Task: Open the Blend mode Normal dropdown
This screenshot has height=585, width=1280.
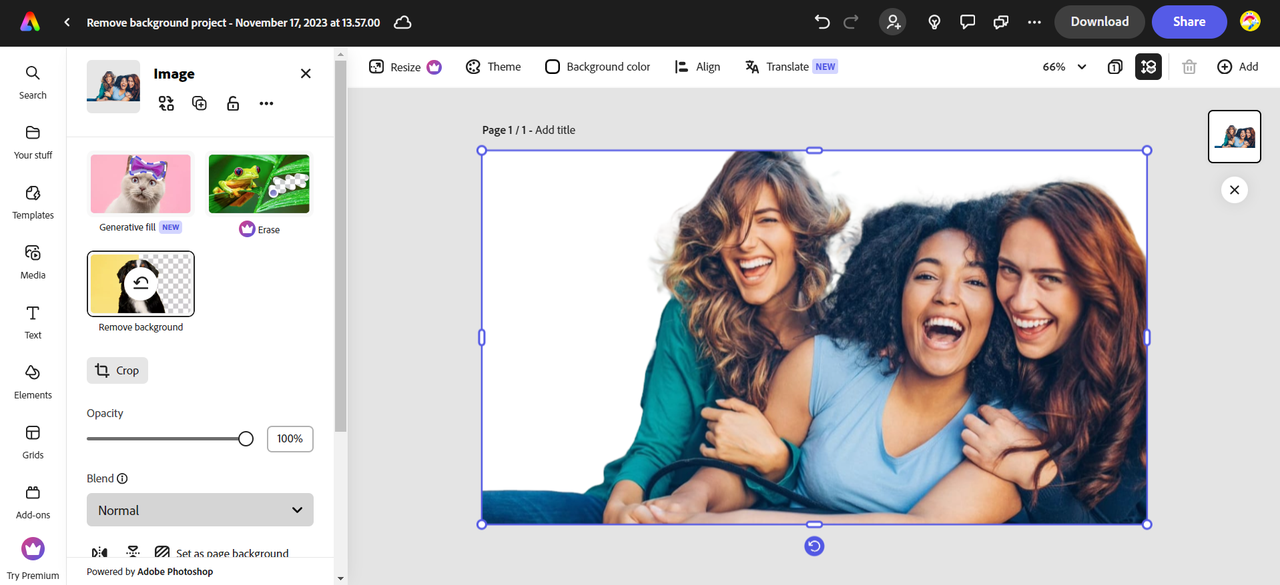Action: (200, 510)
